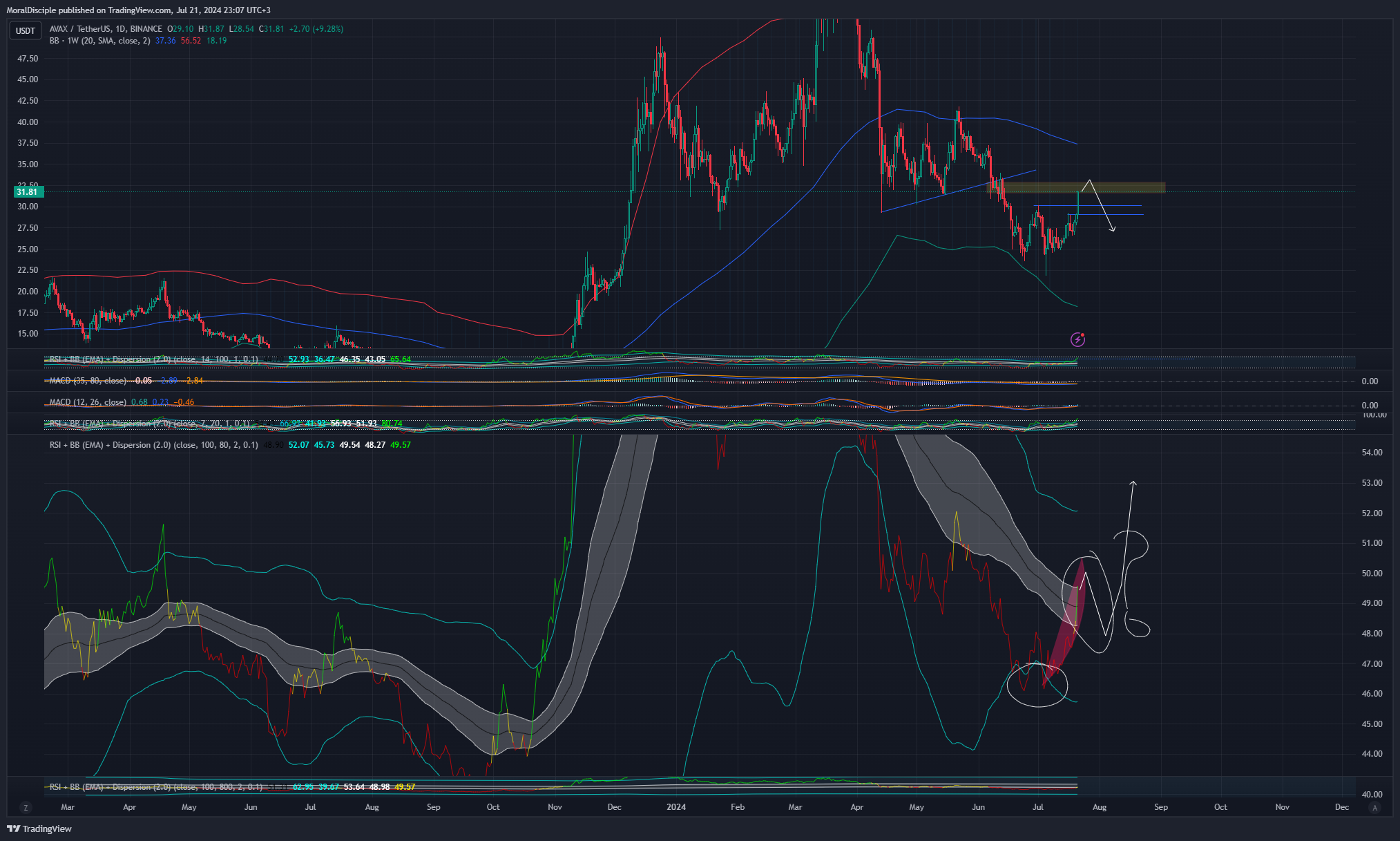Screen dimensions: 1400x841
Task: Click the 35.00 price axis label
Action: point(28,164)
